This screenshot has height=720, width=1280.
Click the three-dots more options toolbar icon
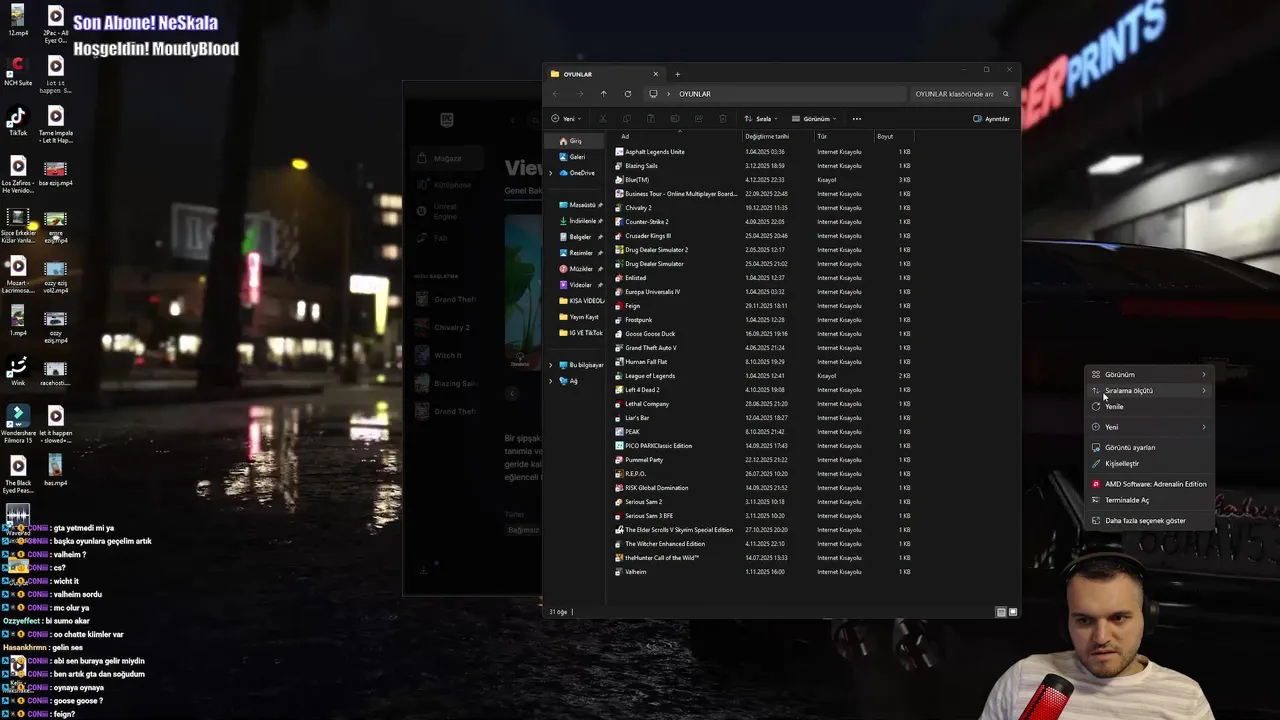pyautogui.click(x=857, y=119)
